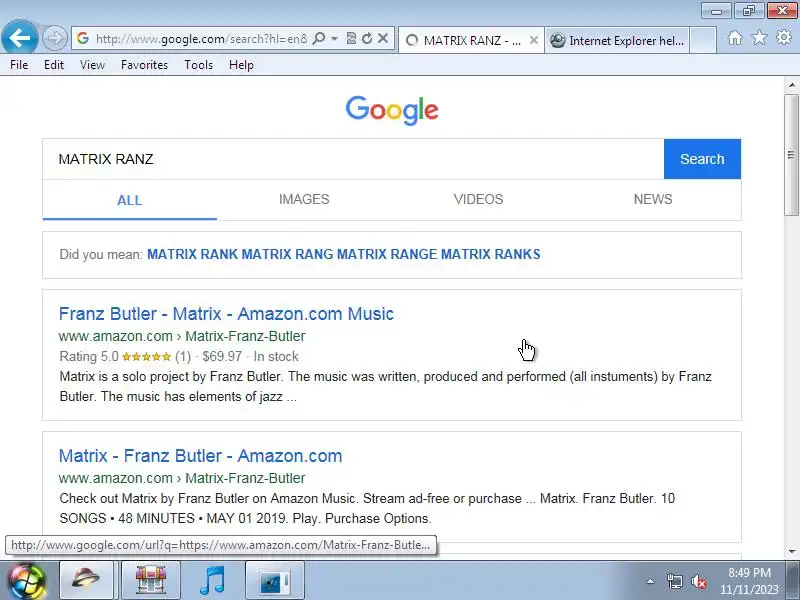The width and height of the screenshot is (800, 600).
Task: Open the media library taskbar icon
Action: coord(275,580)
